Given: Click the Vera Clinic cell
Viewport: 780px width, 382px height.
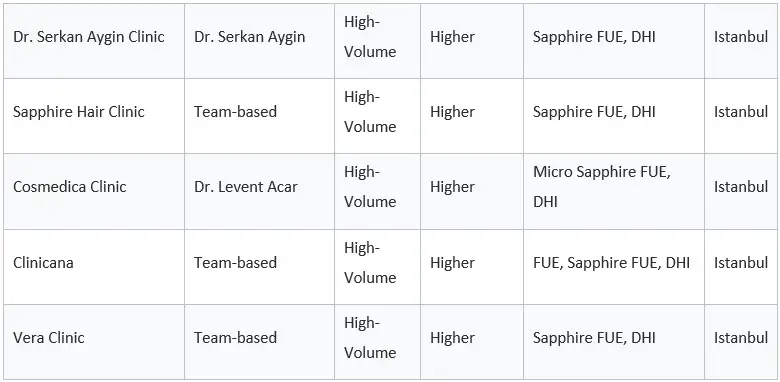Looking at the screenshot, I should 94,342.
